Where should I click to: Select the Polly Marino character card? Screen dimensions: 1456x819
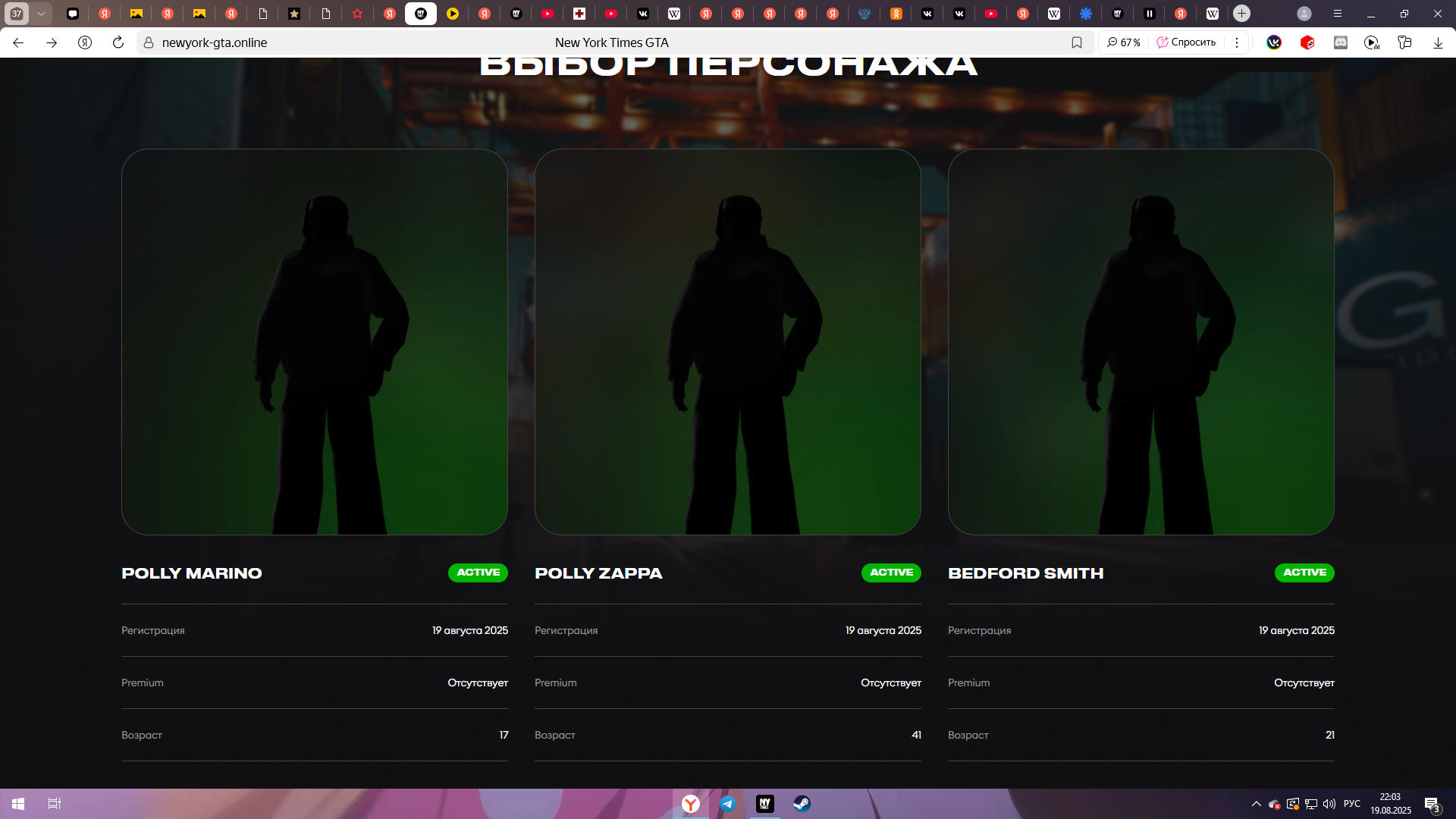[314, 341]
